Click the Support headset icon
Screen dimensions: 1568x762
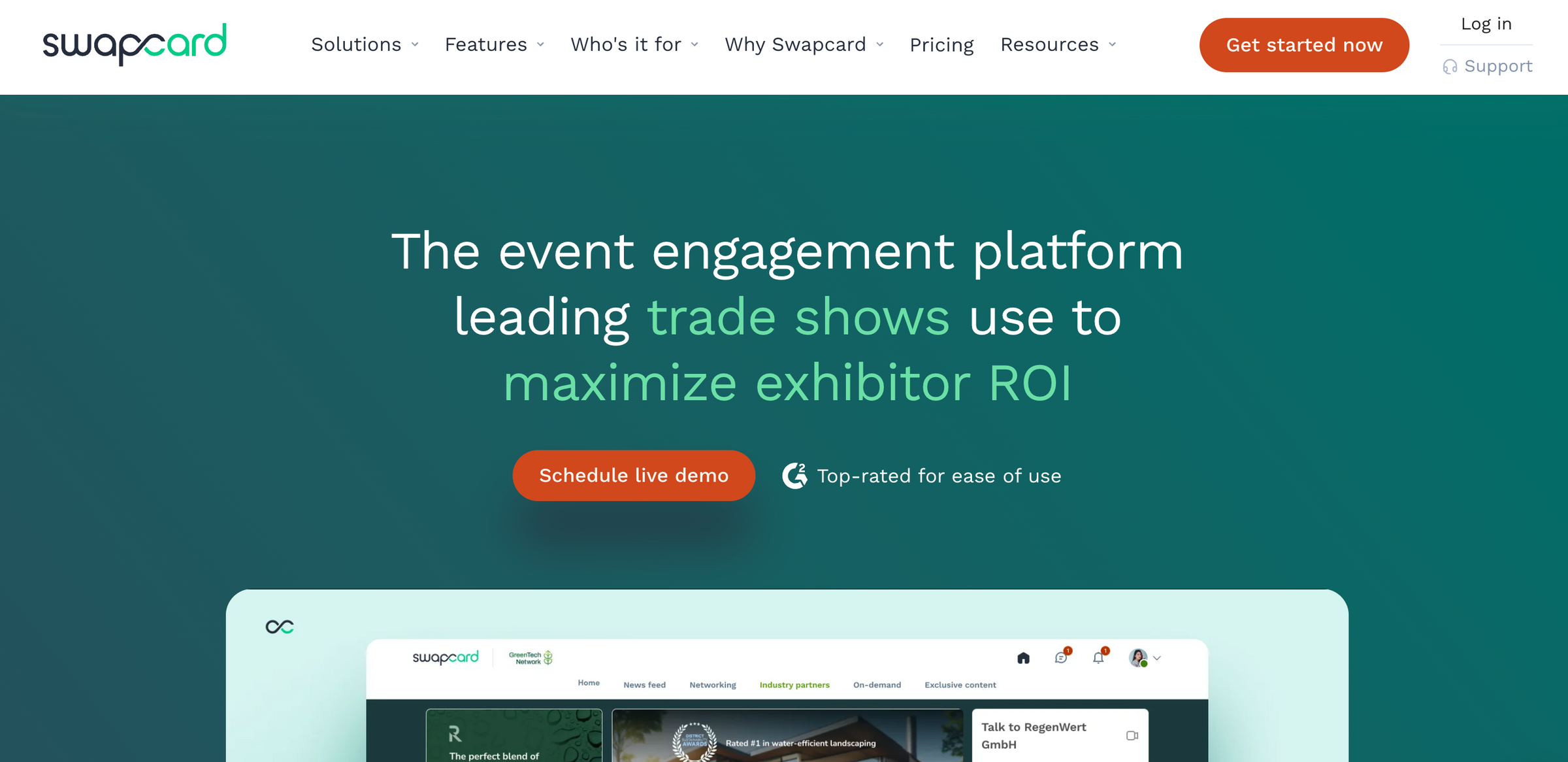coord(1450,66)
